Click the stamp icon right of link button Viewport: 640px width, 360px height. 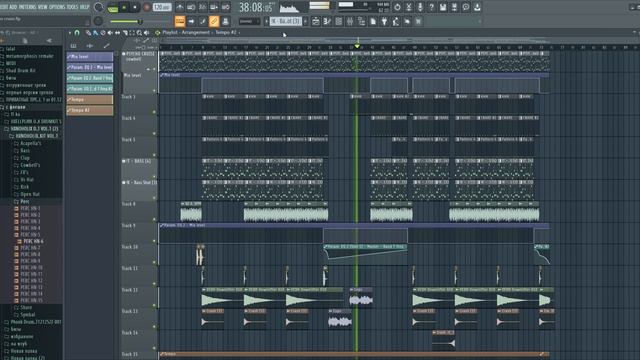click(225, 21)
